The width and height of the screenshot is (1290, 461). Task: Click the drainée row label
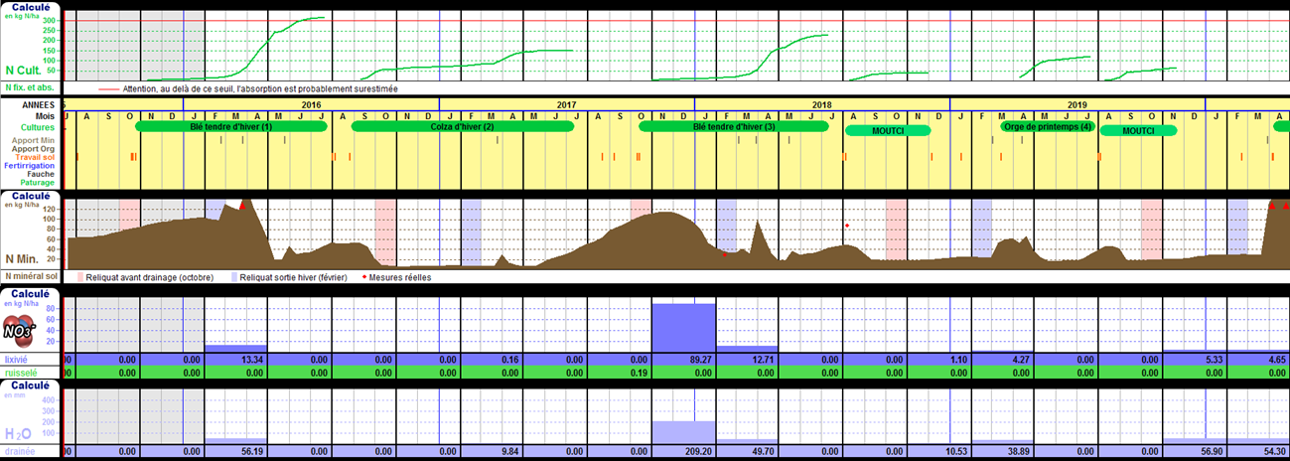pyautogui.click(x=20, y=452)
